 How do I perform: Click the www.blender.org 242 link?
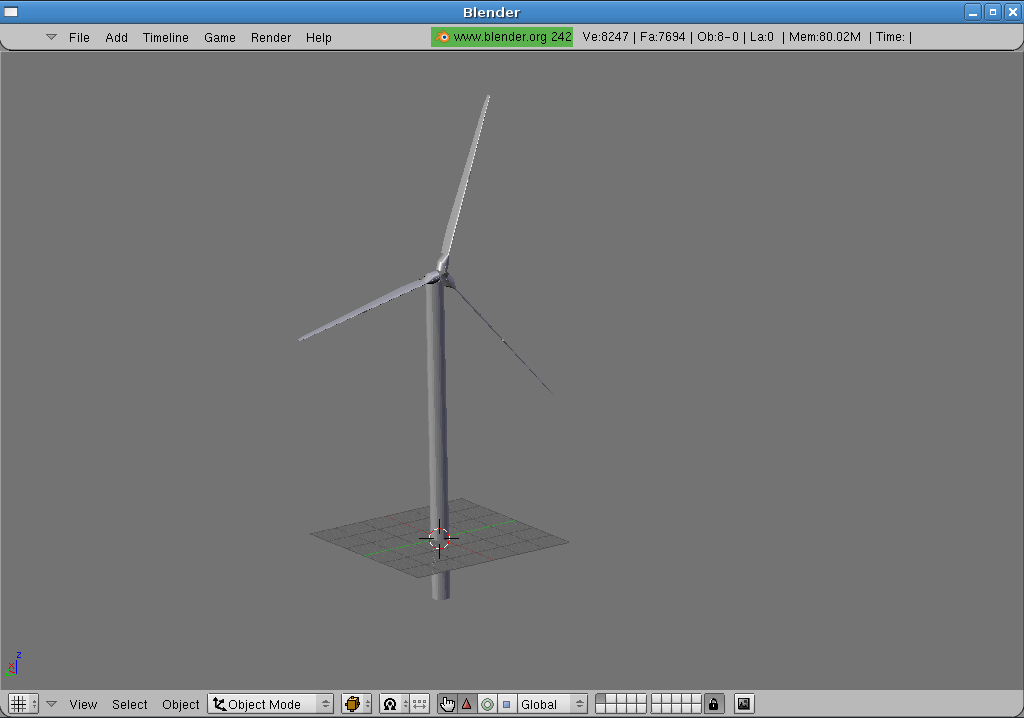[502, 37]
